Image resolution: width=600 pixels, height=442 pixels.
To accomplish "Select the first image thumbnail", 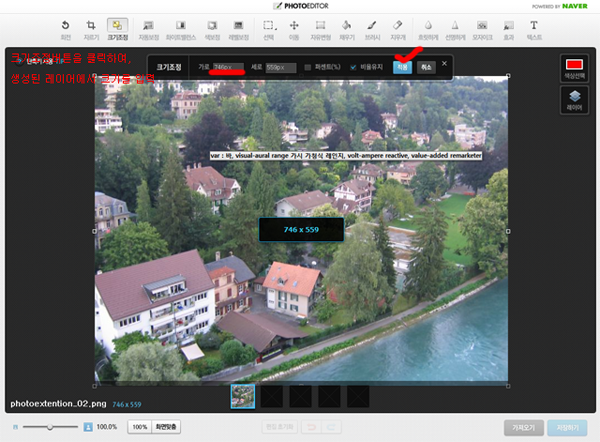I will [243, 396].
